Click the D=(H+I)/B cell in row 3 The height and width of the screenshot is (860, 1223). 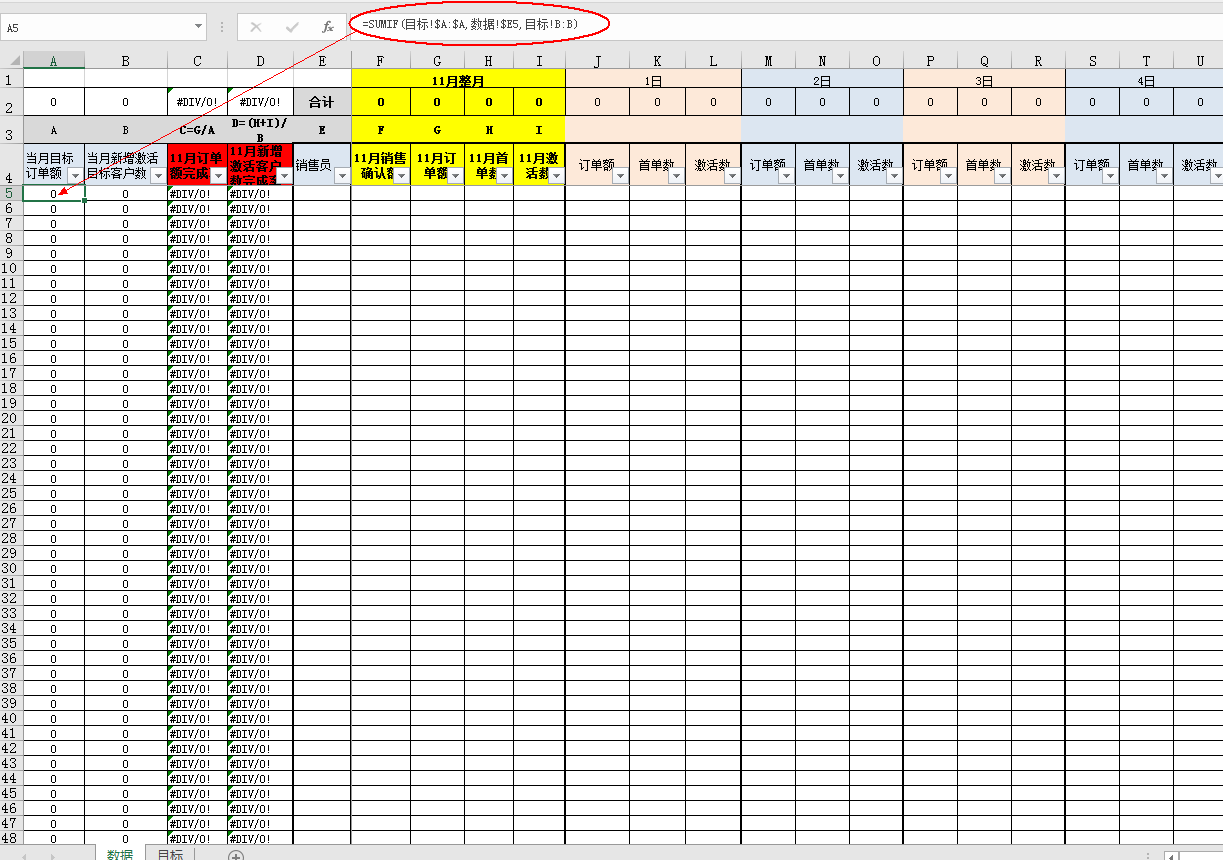click(x=260, y=130)
